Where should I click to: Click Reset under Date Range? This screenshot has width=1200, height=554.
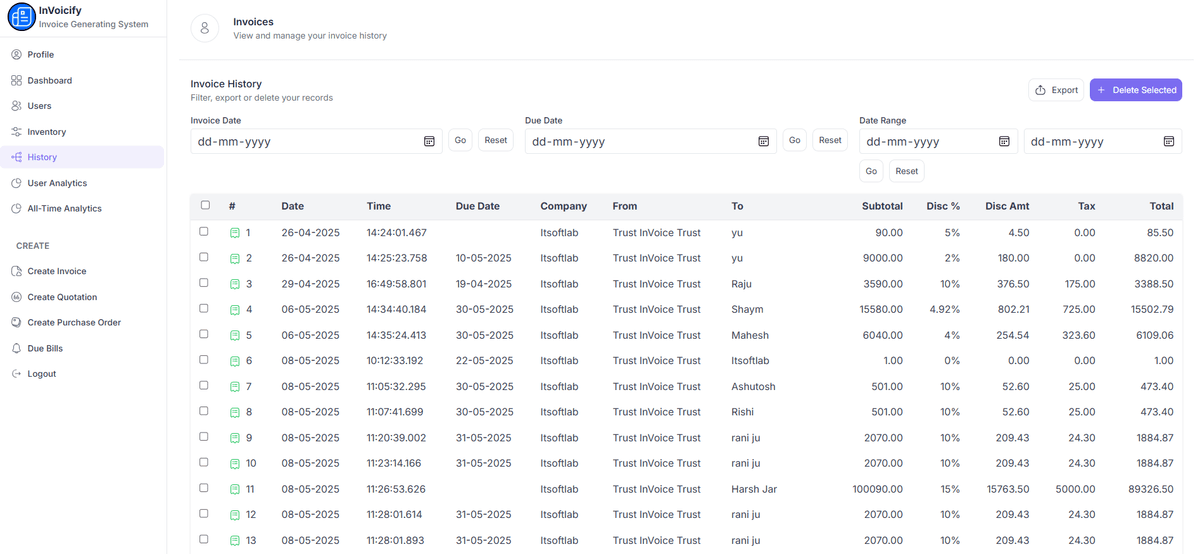click(x=907, y=171)
